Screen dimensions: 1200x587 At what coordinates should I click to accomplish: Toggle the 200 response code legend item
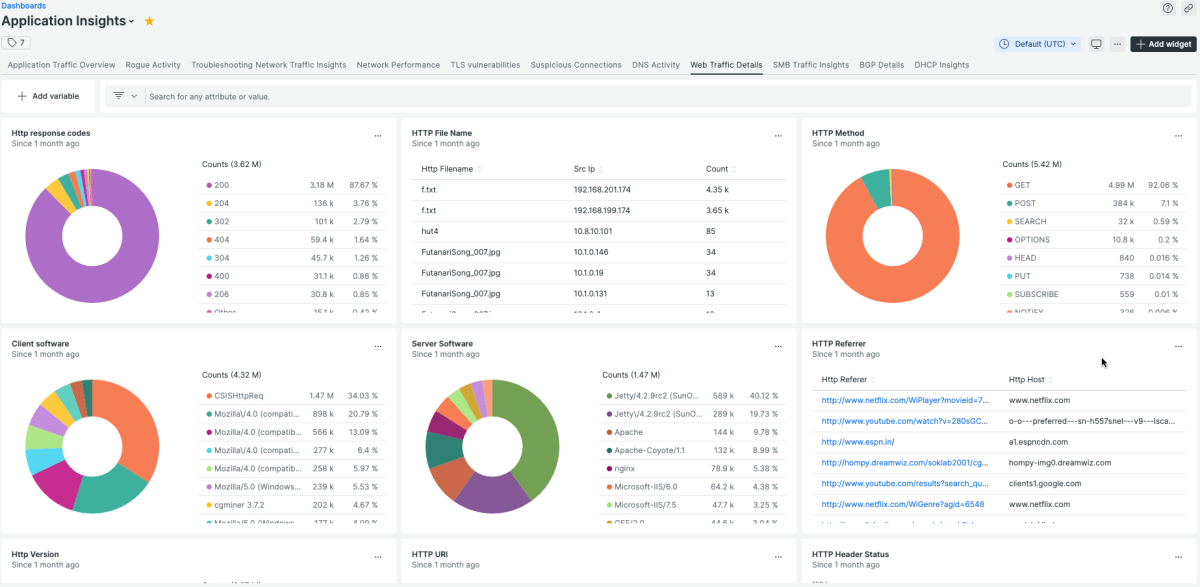click(x=222, y=185)
